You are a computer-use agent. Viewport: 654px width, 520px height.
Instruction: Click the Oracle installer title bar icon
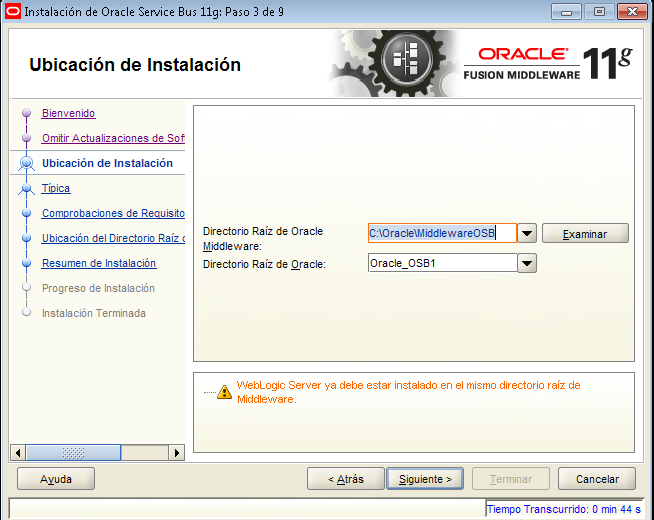pos(13,11)
